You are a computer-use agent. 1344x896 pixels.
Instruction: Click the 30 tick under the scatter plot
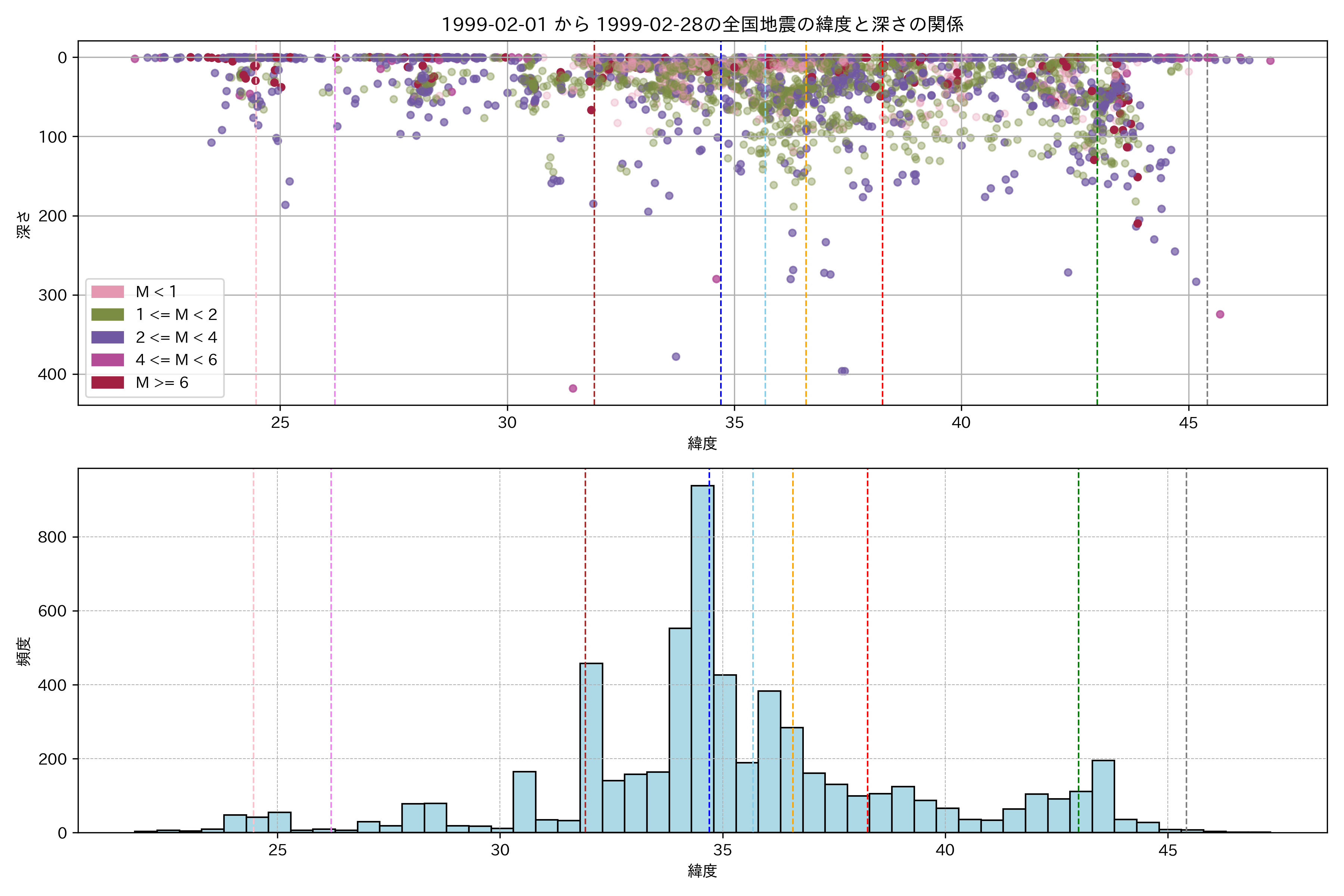[507, 423]
